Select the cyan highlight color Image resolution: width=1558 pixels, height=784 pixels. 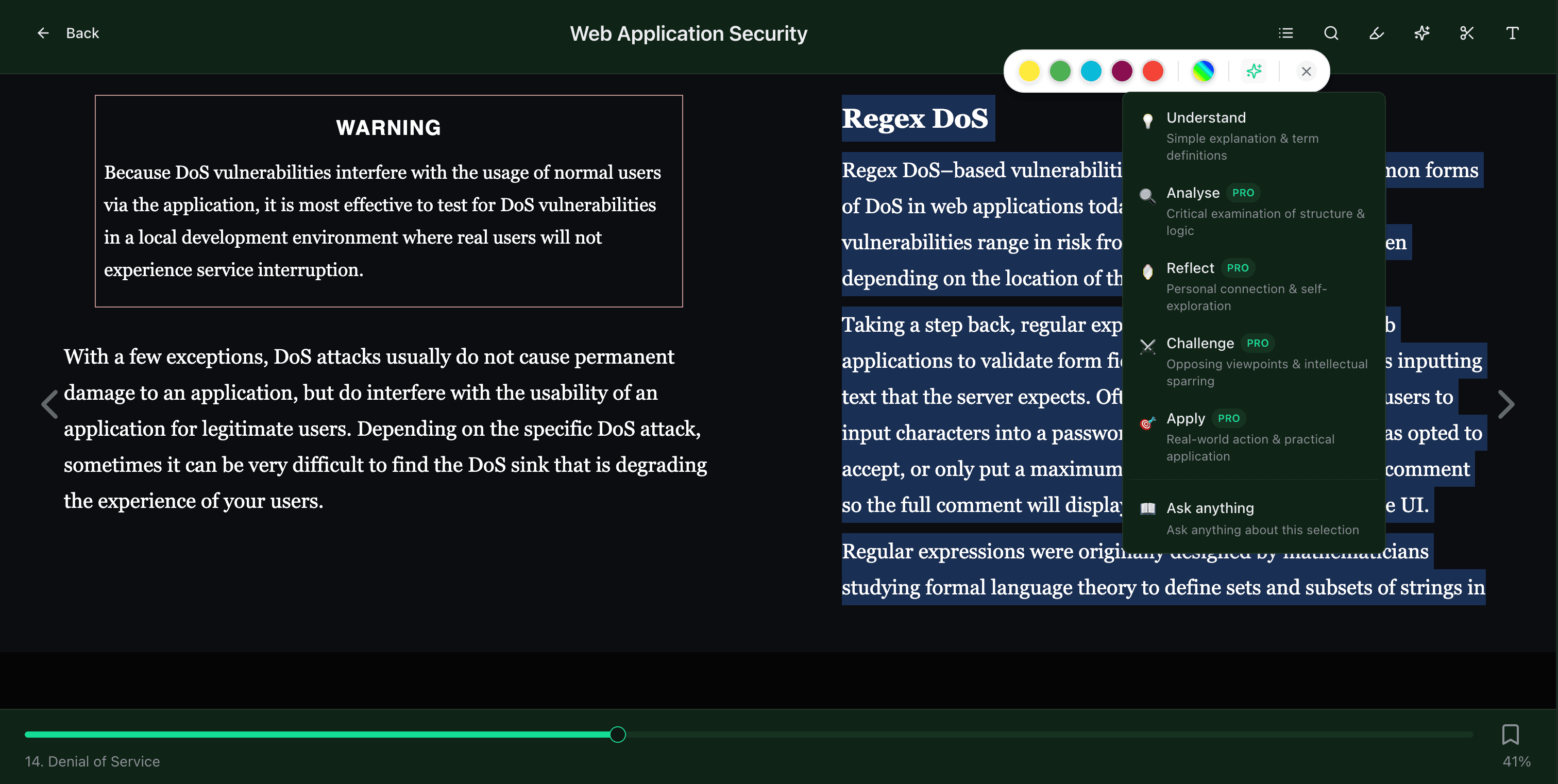(x=1091, y=71)
